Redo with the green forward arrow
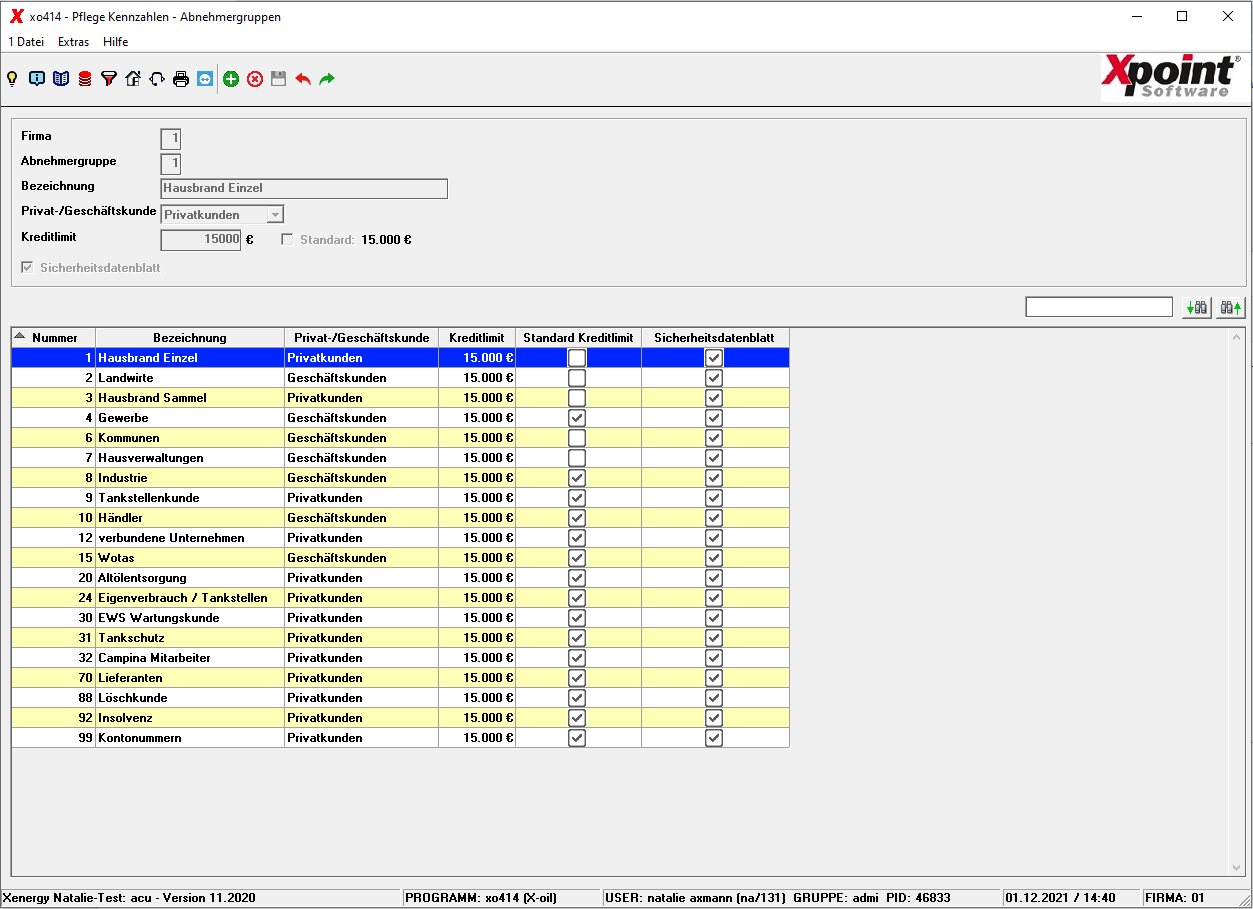Image resolution: width=1253 pixels, height=909 pixels. coord(327,79)
